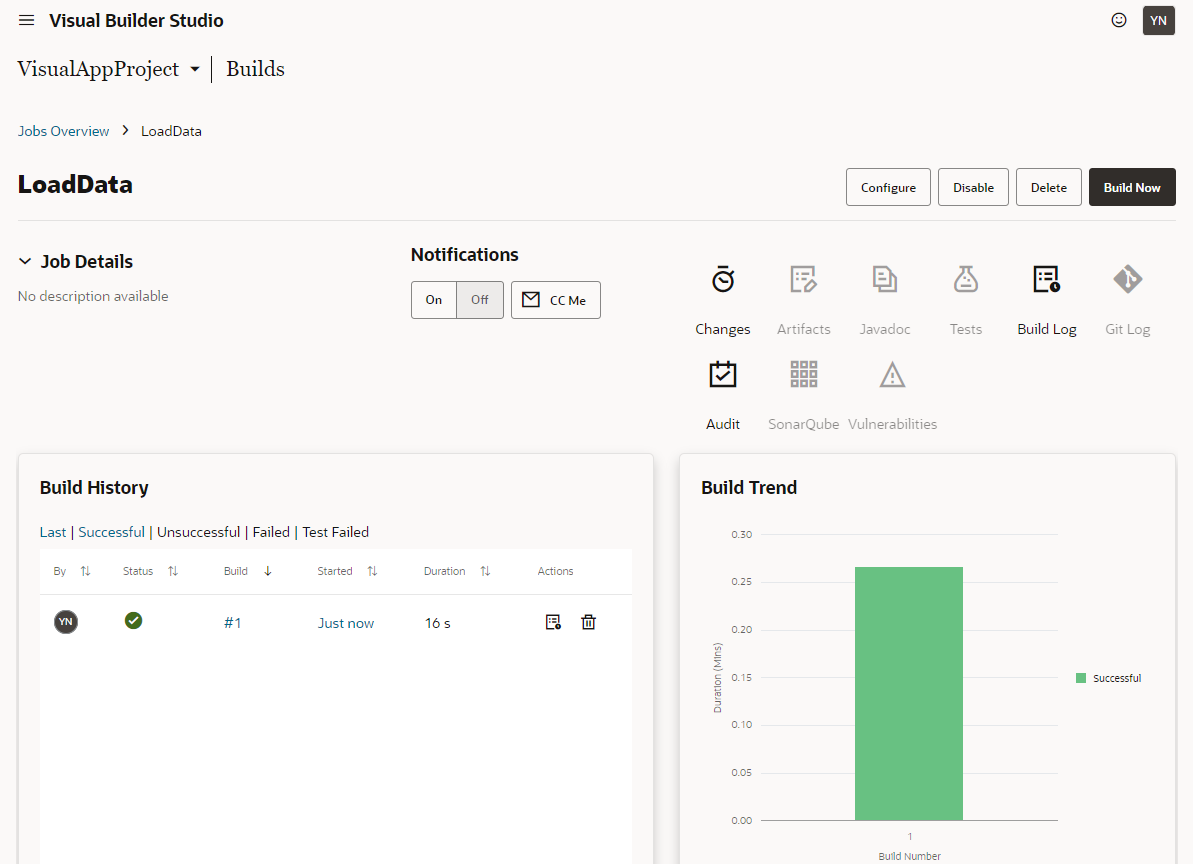Viewport: 1193px width, 864px height.
Task: Toggle the CC Me email option
Action: tap(556, 300)
